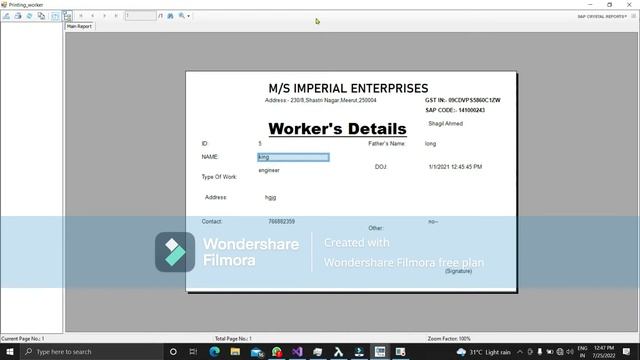
Task: Click the highlighted NAME value field
Action: tap(293, 157)
